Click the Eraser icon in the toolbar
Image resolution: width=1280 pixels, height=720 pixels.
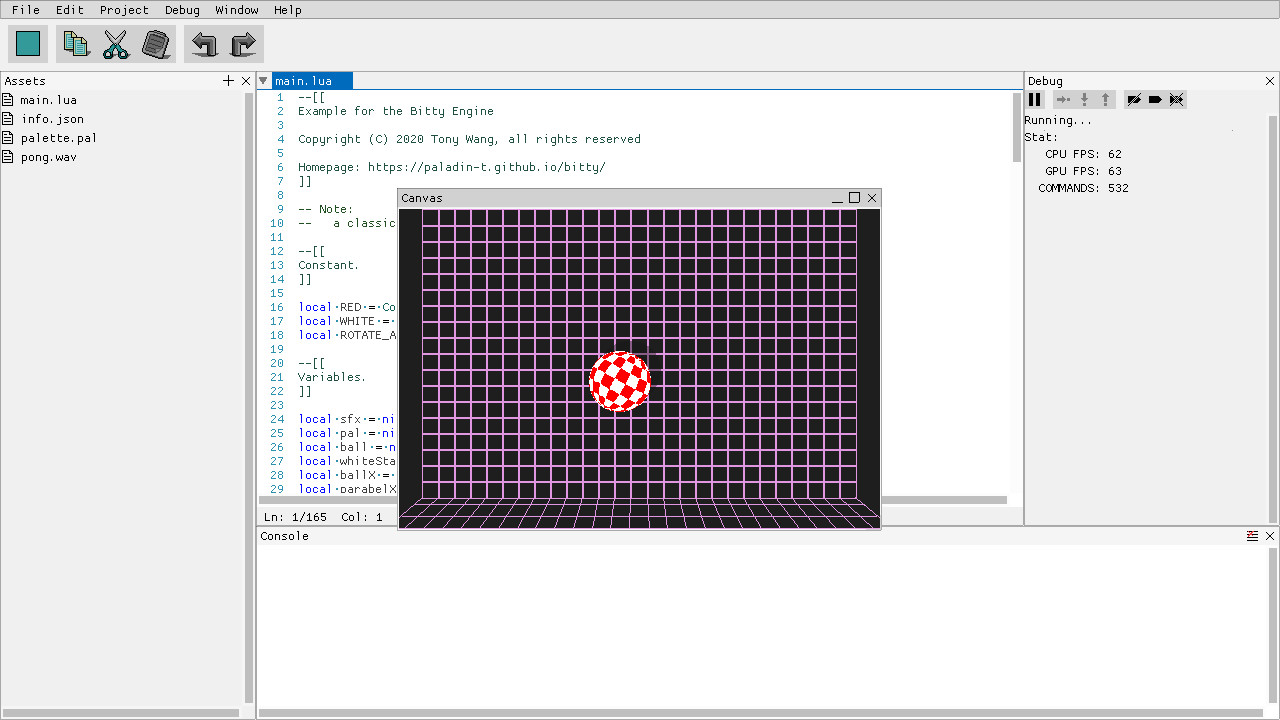tap(156, 44)
